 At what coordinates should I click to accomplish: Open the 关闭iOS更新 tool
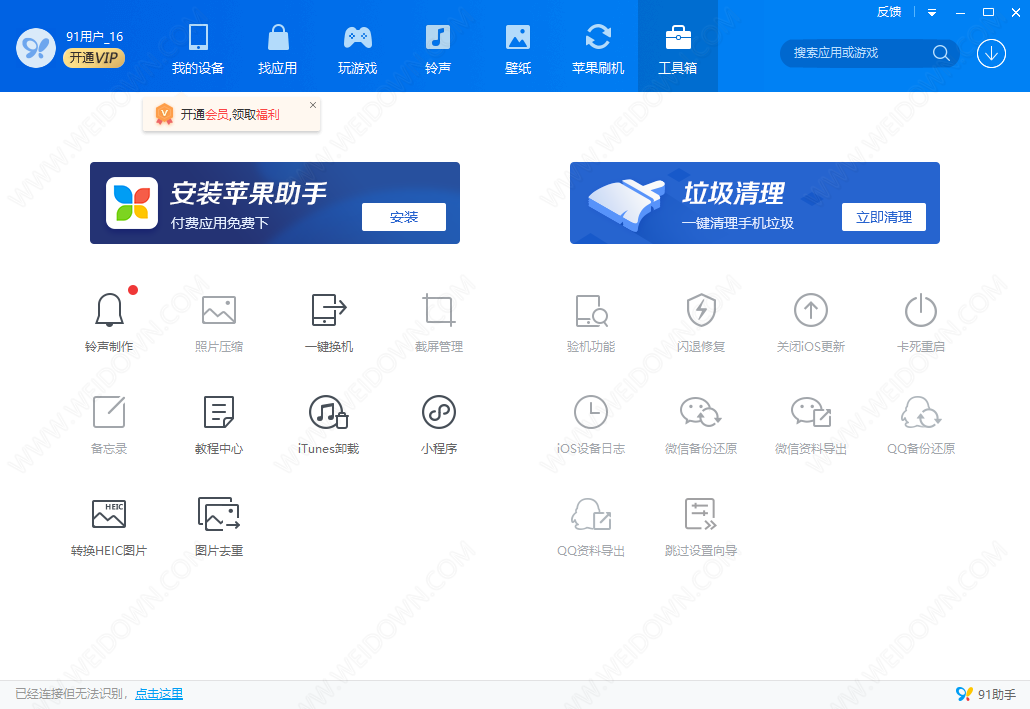[x=811, y=322]
